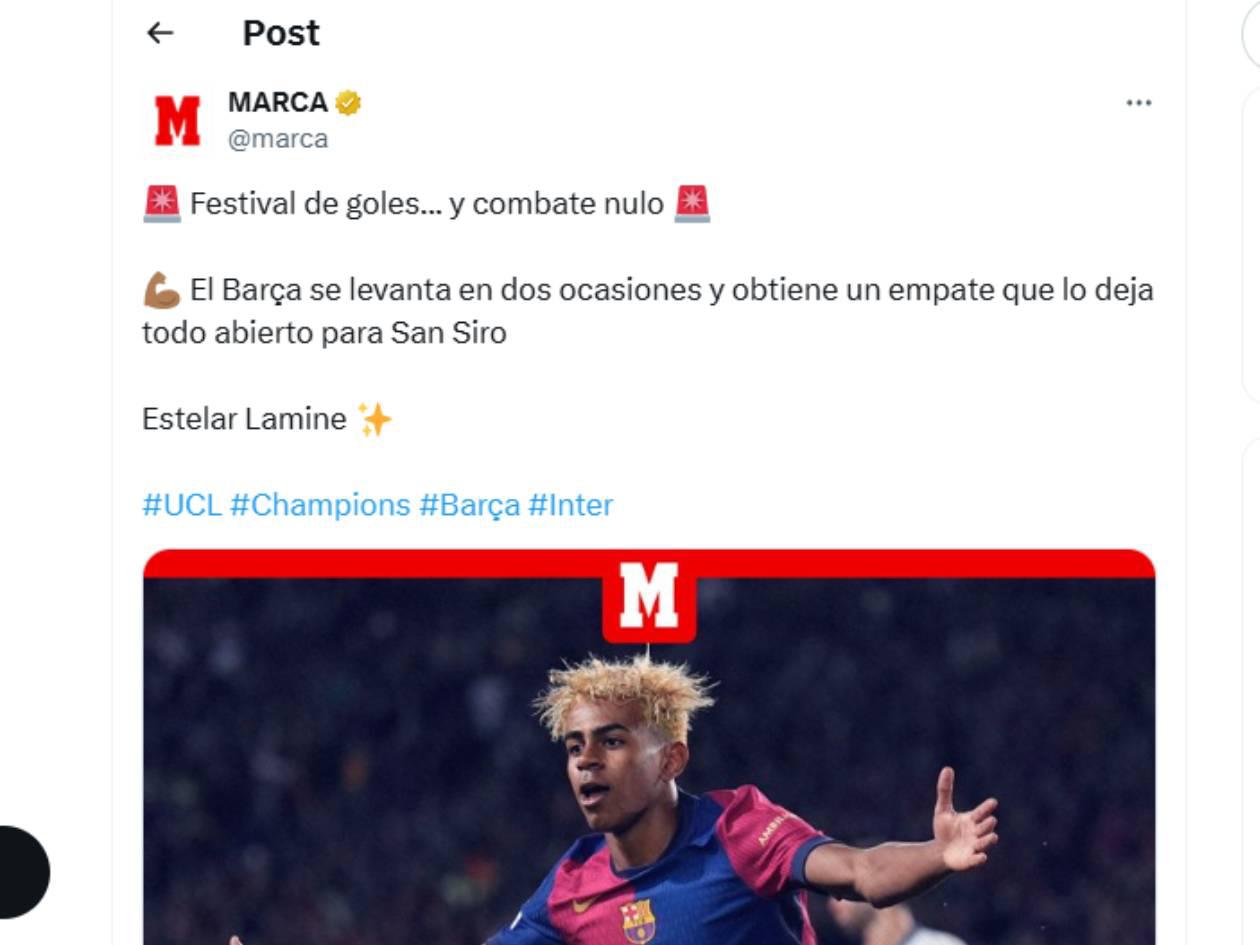Open the MARCA red M profile avatar
1260x945 pixels.
[x=177, y=121]
